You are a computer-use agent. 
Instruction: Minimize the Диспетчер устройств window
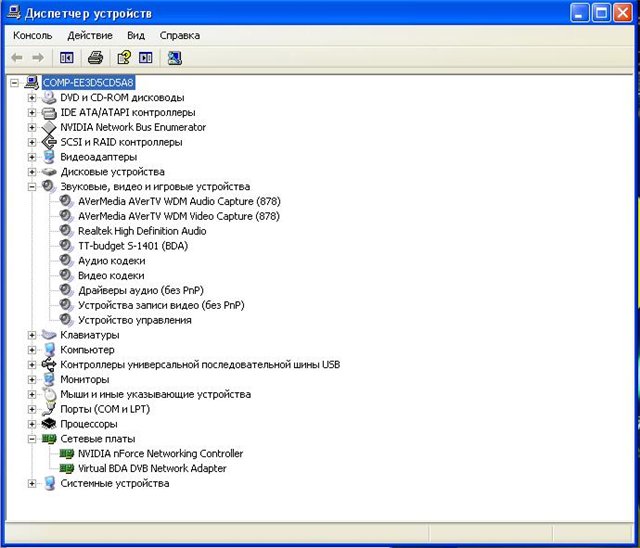(x=580, y=13)
